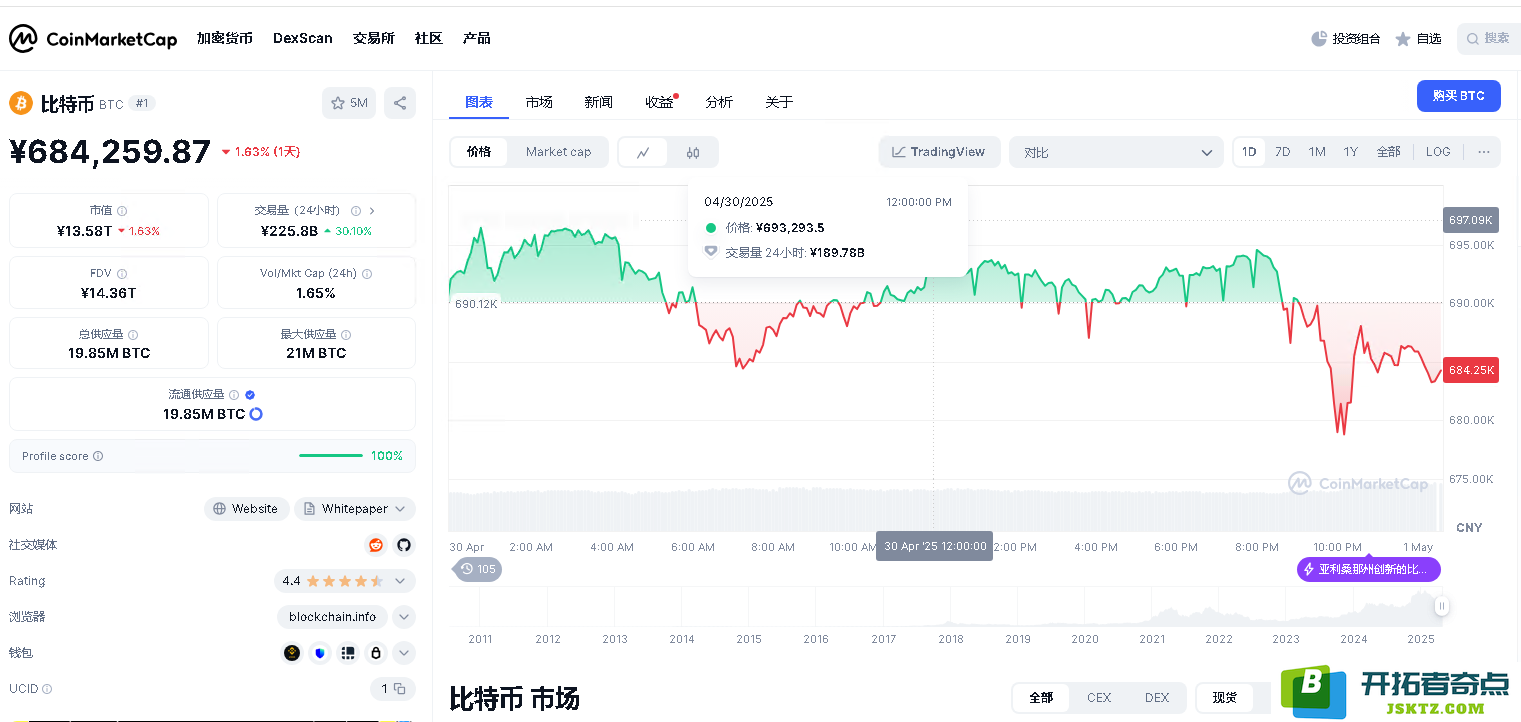The height and width of the screenshot is (722, 1521).
Task: Click the info icon beside Profile score
Action: pyautogui.click(x=98, y=456)
